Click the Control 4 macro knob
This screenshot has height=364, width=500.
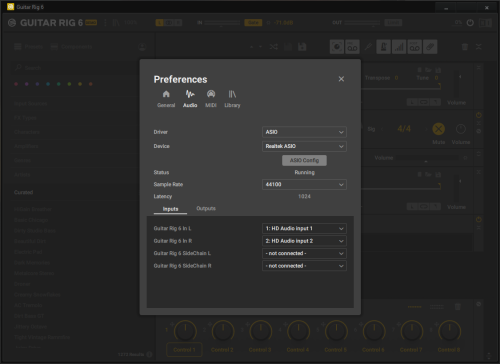click(x=298, y=331)
